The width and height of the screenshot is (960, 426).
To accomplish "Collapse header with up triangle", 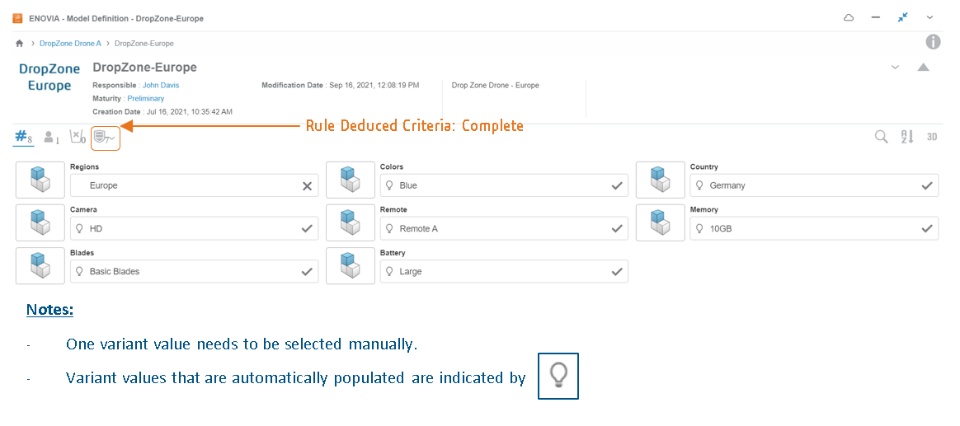I will (923, 67).
